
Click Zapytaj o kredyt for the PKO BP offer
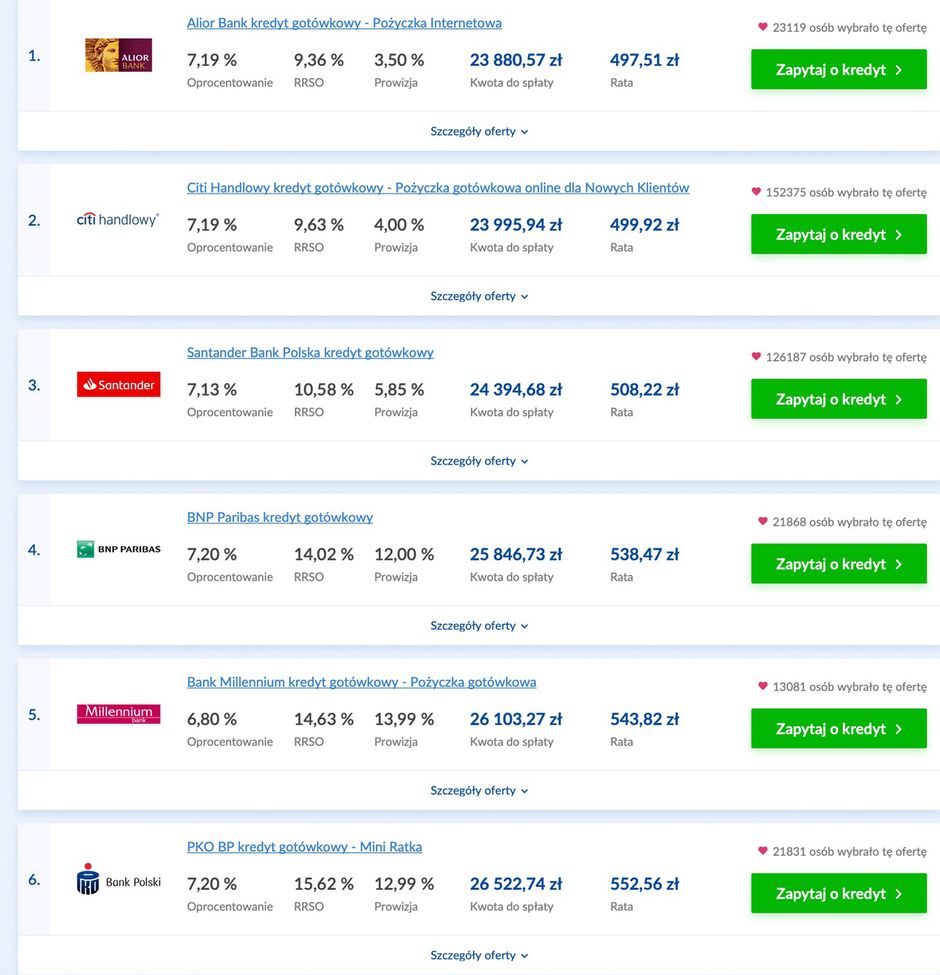(839, 894)
